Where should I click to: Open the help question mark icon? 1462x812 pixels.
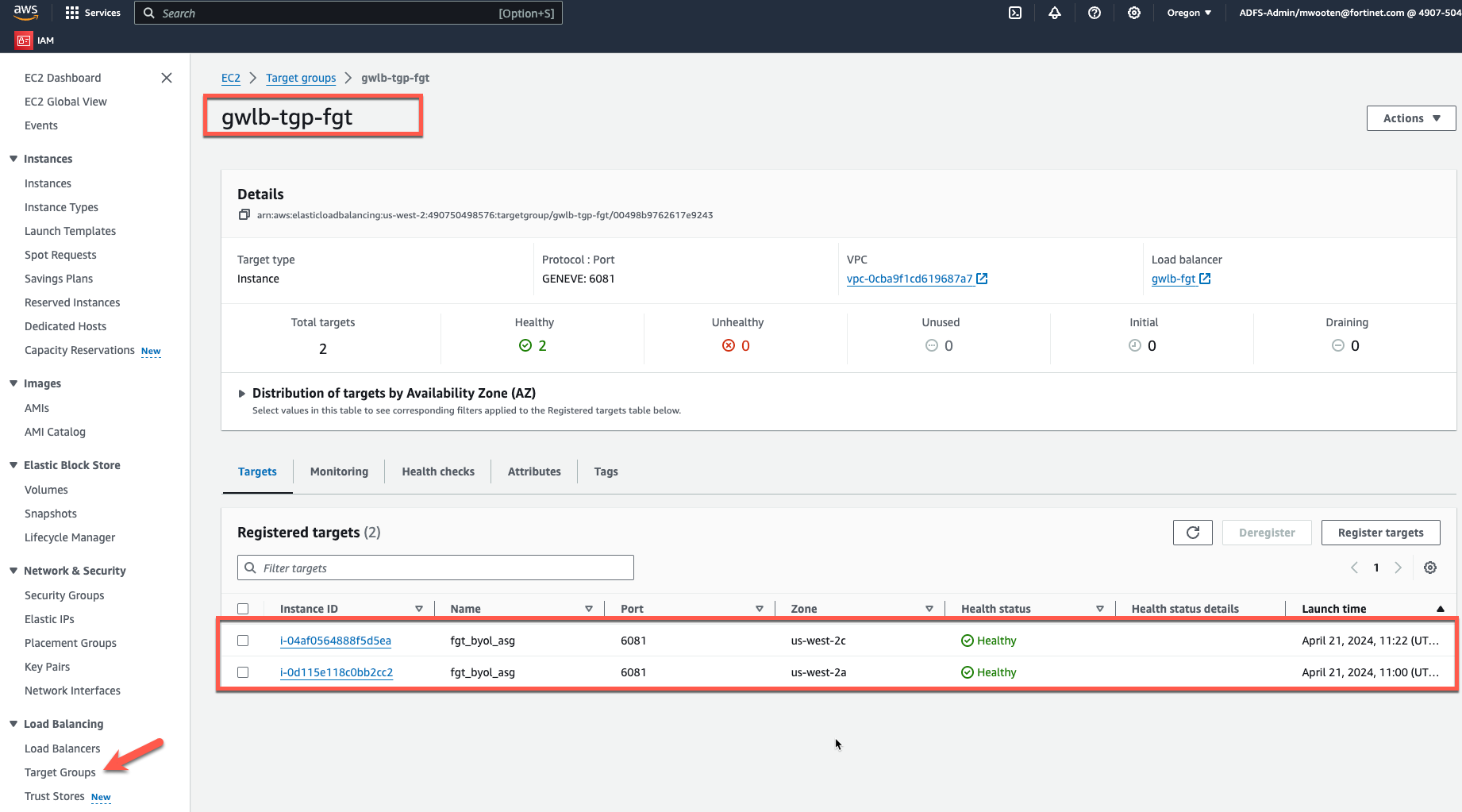(1094, 13)
